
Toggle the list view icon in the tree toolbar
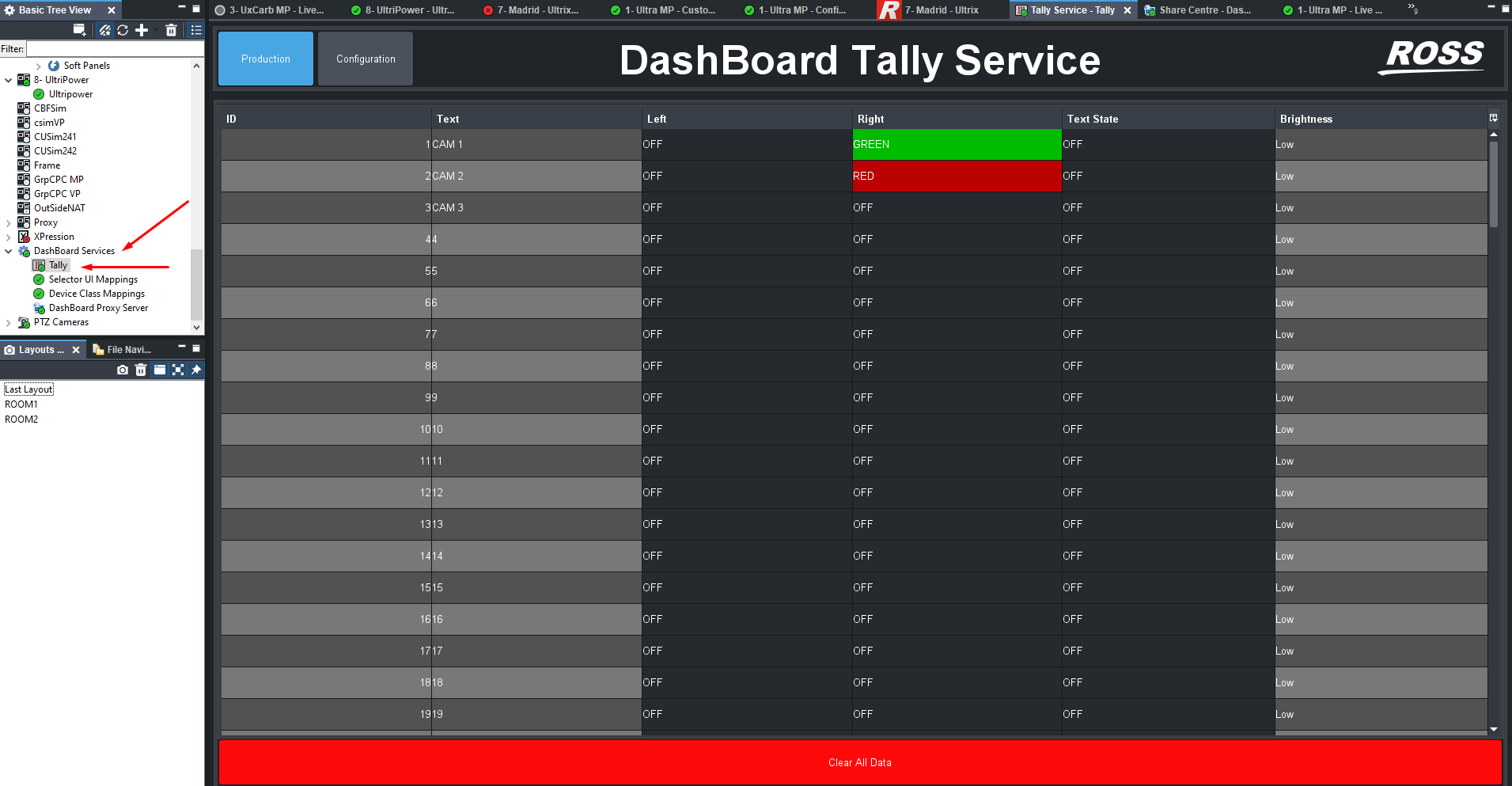[x=196, y=30]
